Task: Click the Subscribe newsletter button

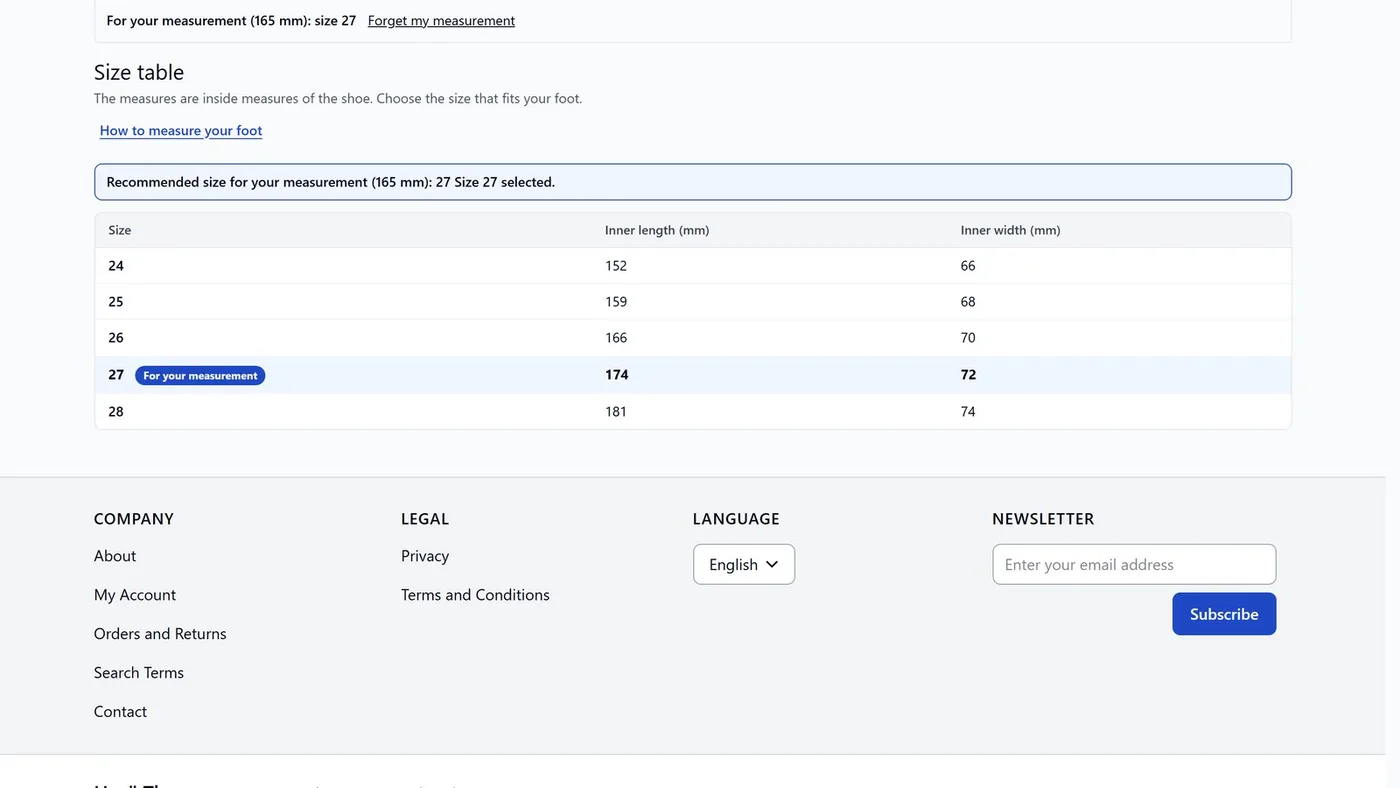Action: (1224, 614)
